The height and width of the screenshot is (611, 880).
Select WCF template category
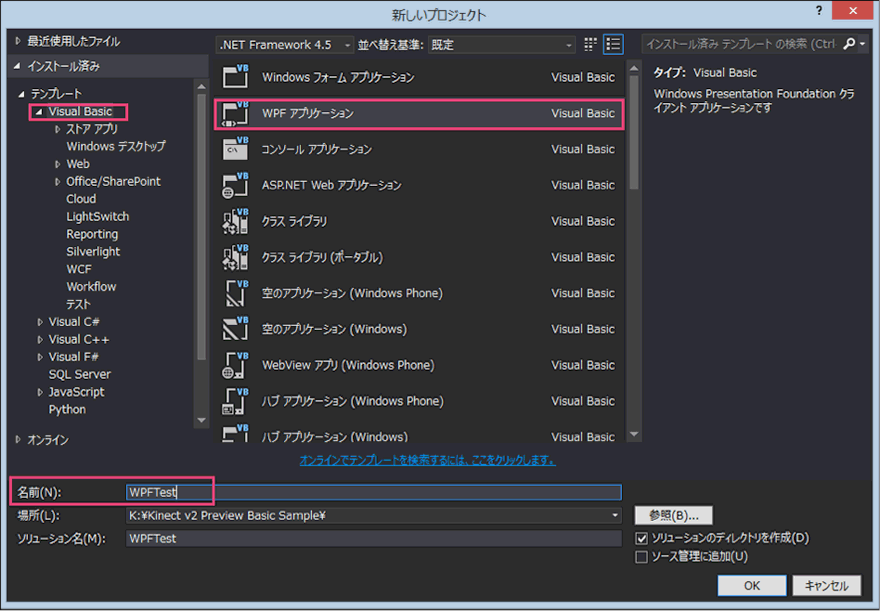point(79,269)
